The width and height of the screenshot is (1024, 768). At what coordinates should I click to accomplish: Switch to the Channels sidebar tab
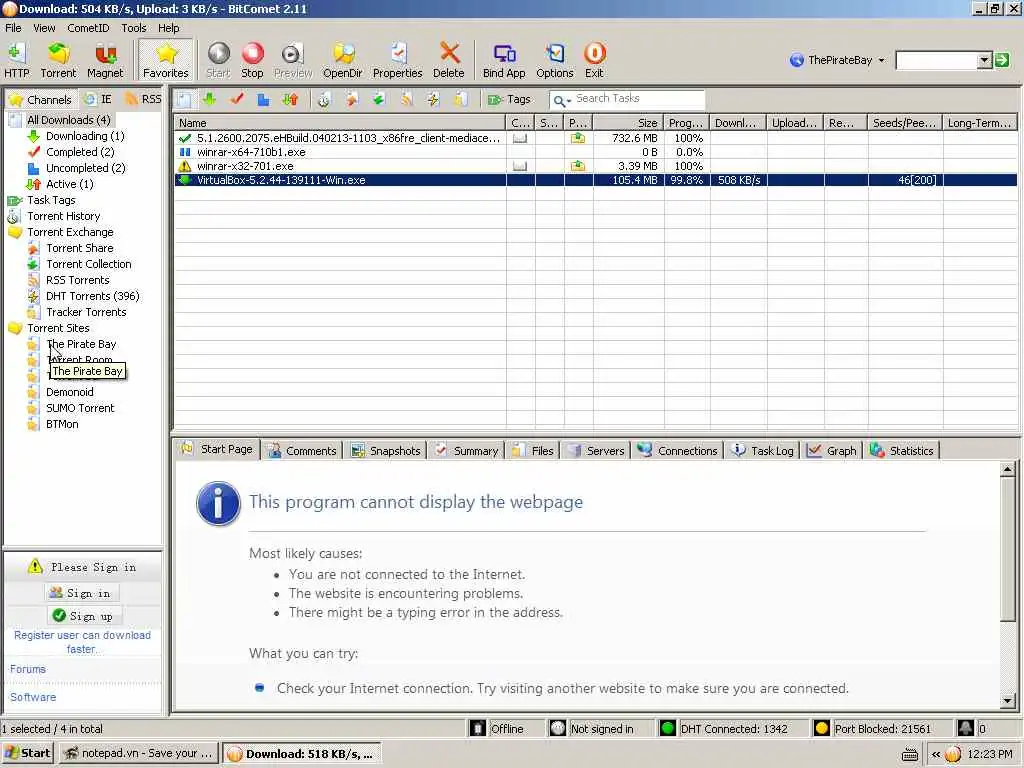tap(40, 99)
